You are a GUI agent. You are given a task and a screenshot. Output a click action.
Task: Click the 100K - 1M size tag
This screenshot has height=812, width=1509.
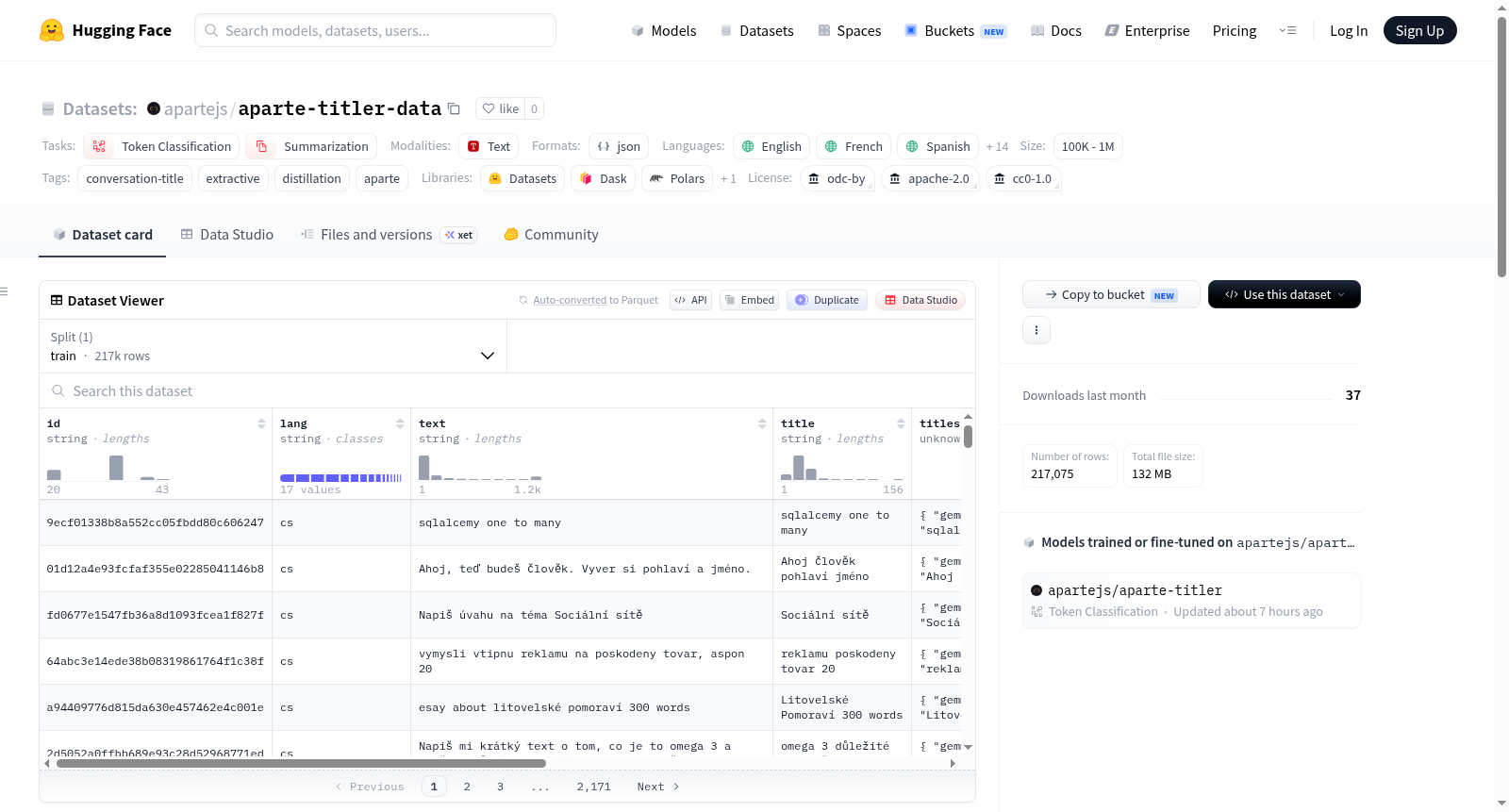click(x=1088, y=146)
